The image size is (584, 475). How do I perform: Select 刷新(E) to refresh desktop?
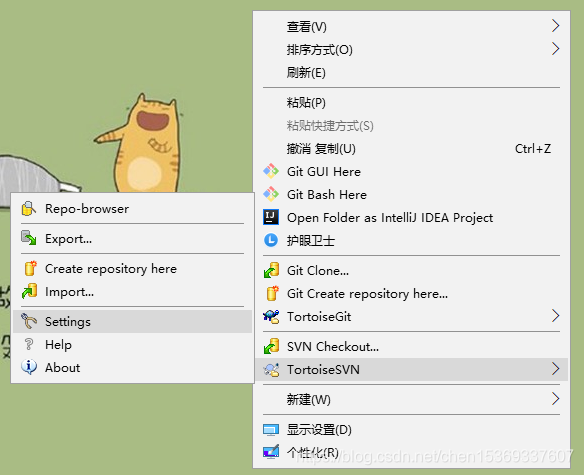[411, 72]
